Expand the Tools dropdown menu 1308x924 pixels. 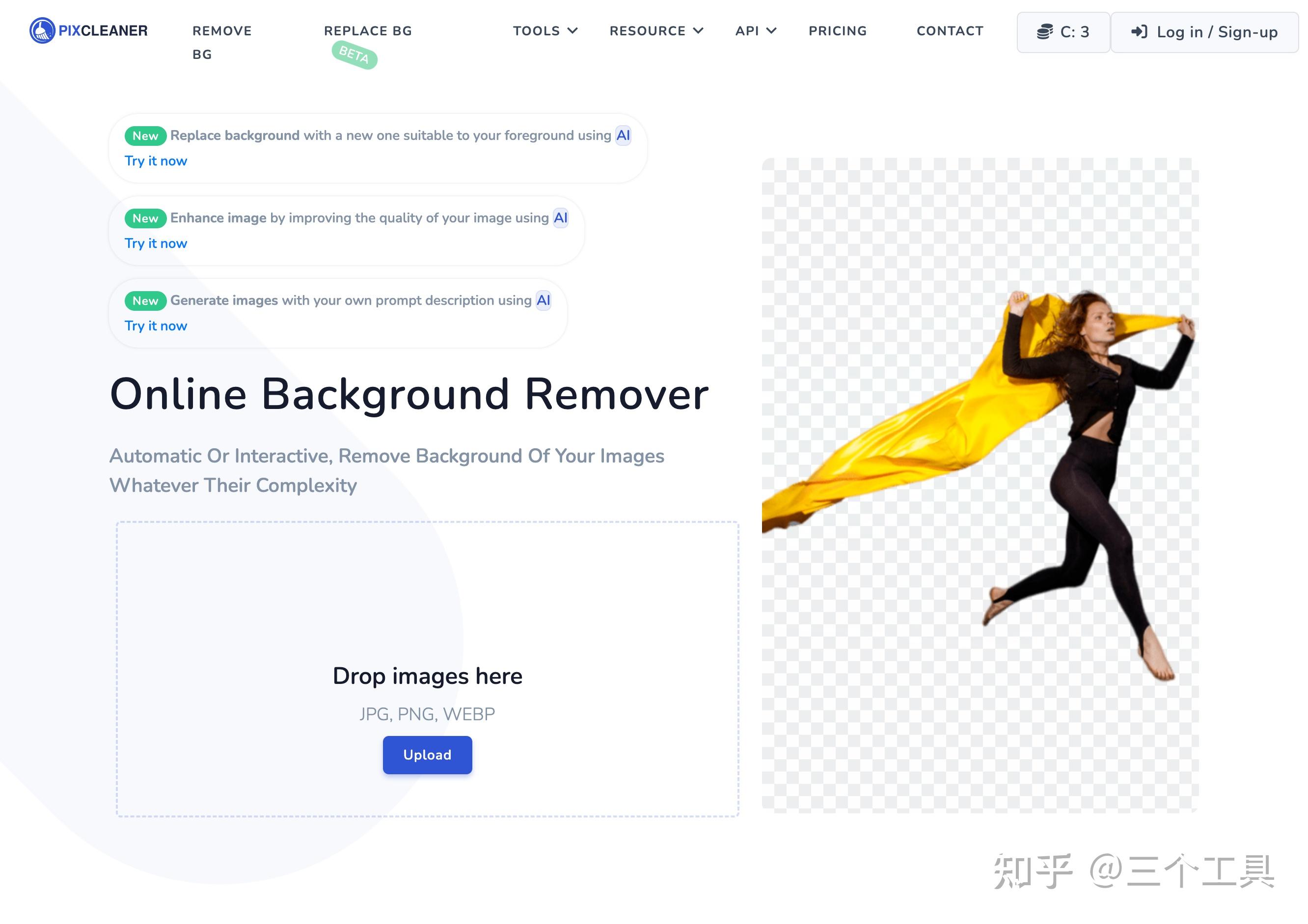pyautogui.click(x=545, y=31)
